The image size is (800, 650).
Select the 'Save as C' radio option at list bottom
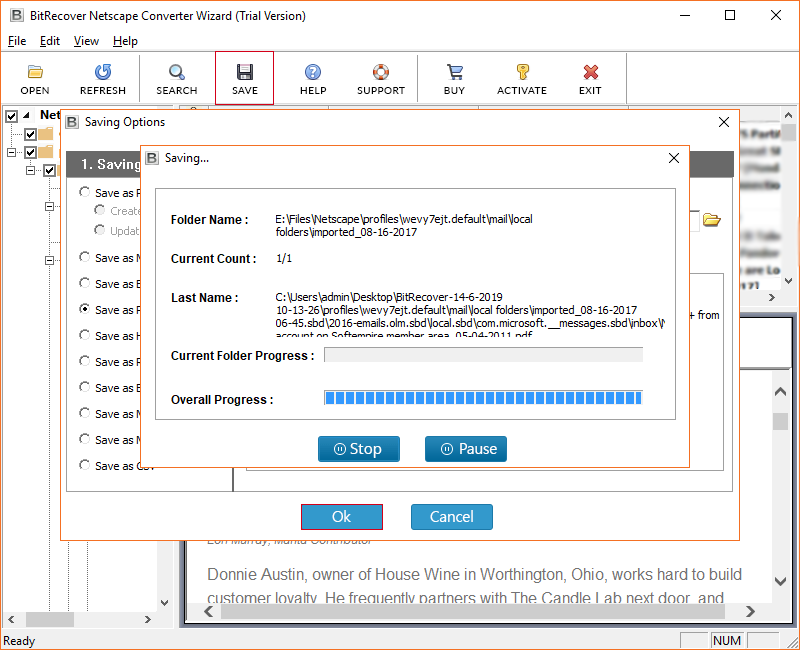[x=85, y=465]
